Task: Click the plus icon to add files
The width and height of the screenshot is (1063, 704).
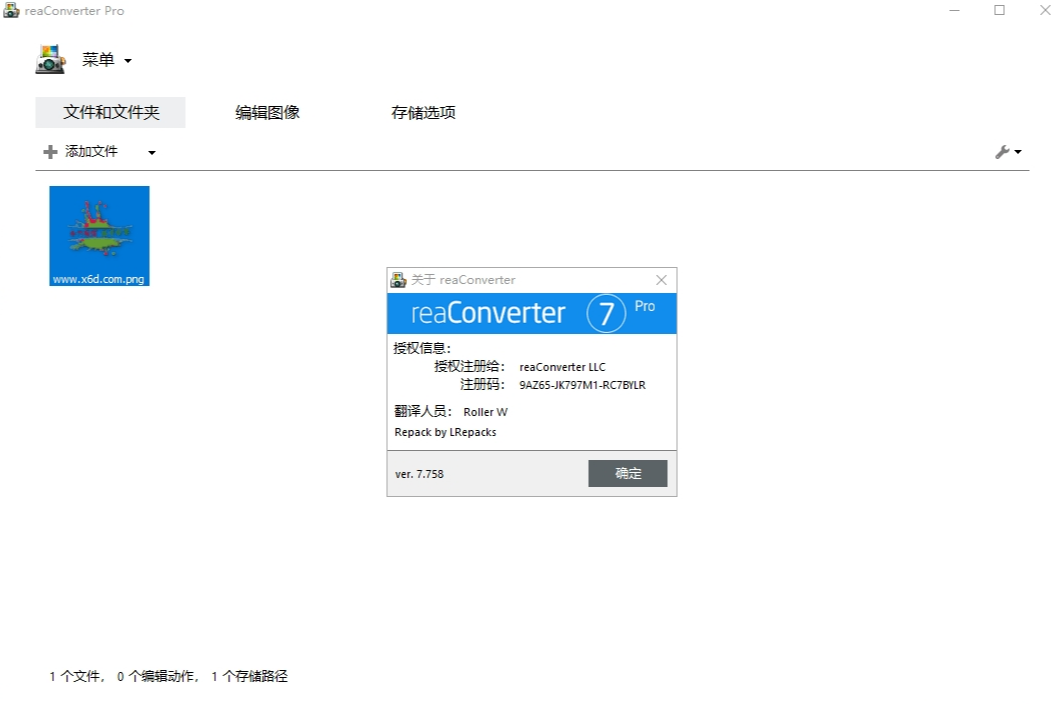Action: click(50, 152)
